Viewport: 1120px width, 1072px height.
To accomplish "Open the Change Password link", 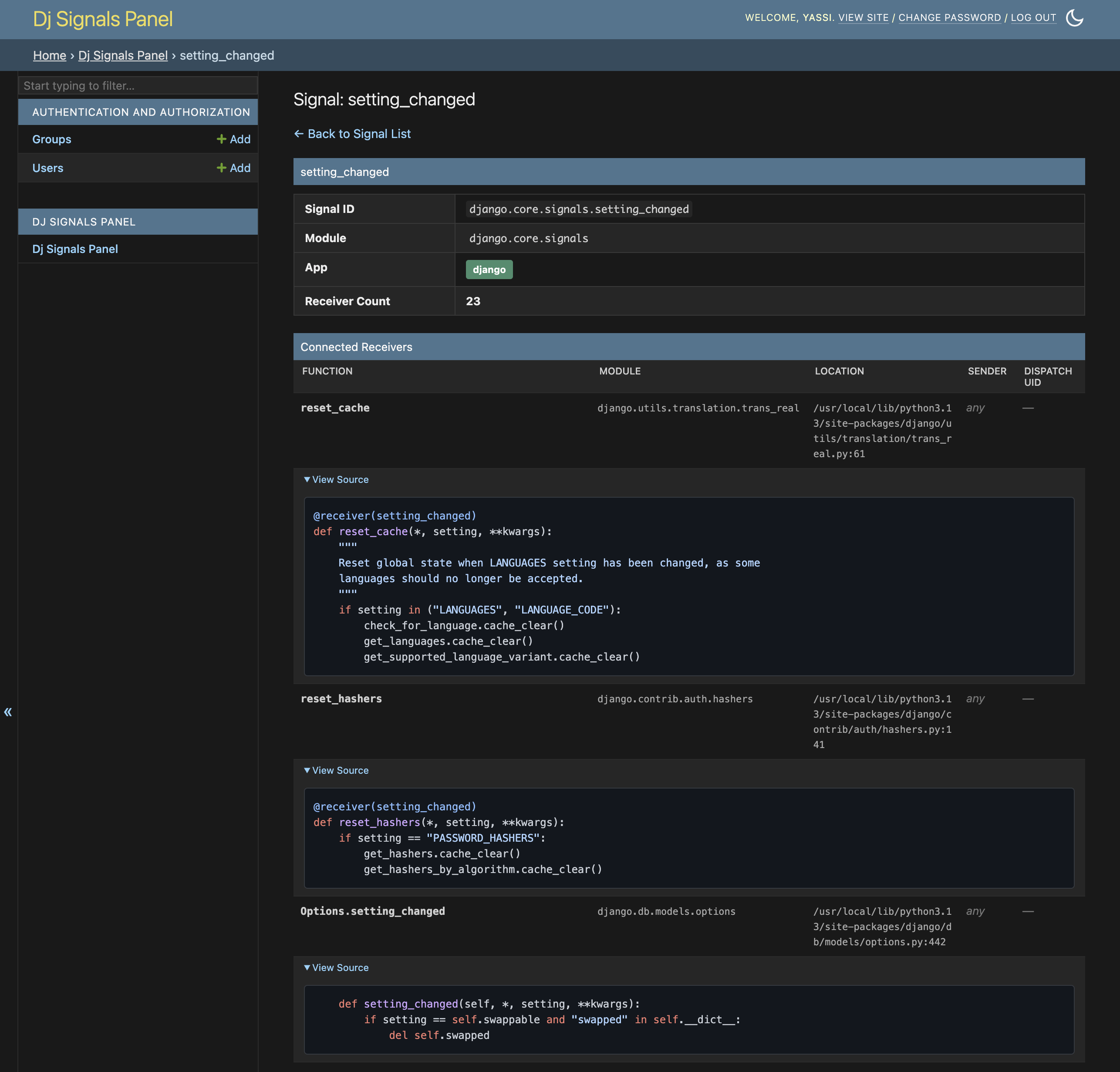I will [949, 18].
